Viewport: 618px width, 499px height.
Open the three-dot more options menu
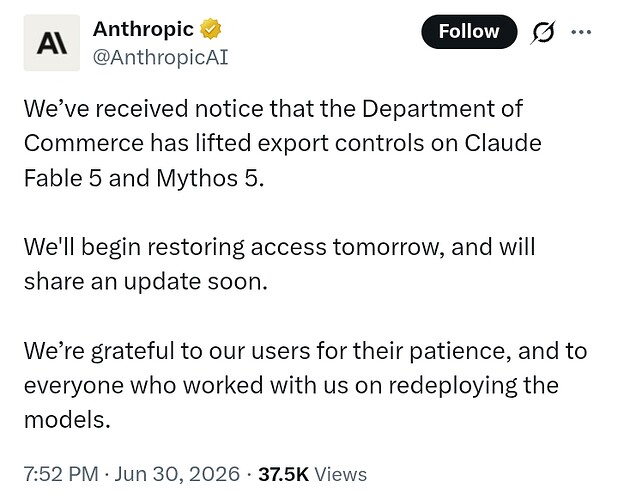581,32
